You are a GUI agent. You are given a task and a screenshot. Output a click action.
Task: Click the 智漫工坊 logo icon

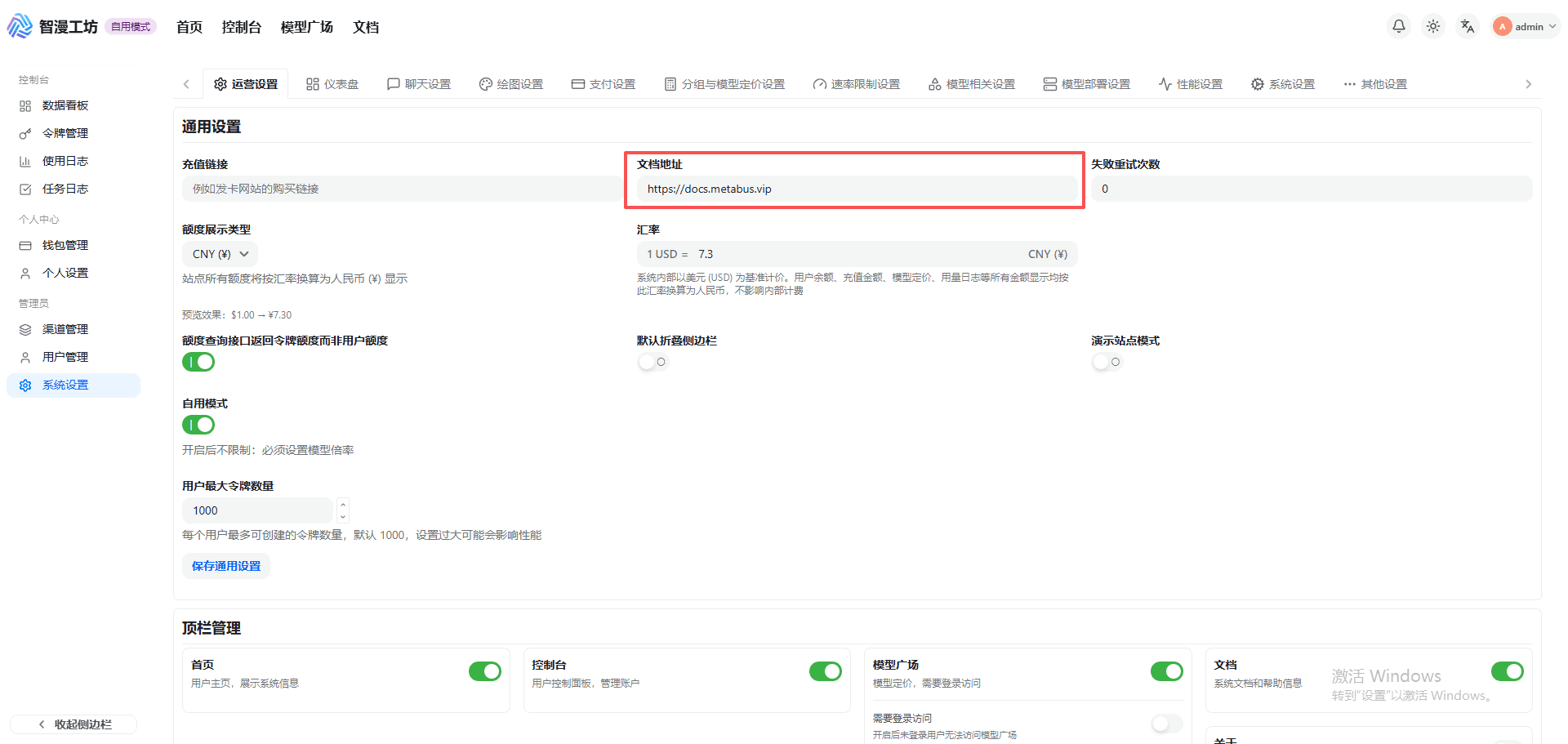[x=20, y=26]
